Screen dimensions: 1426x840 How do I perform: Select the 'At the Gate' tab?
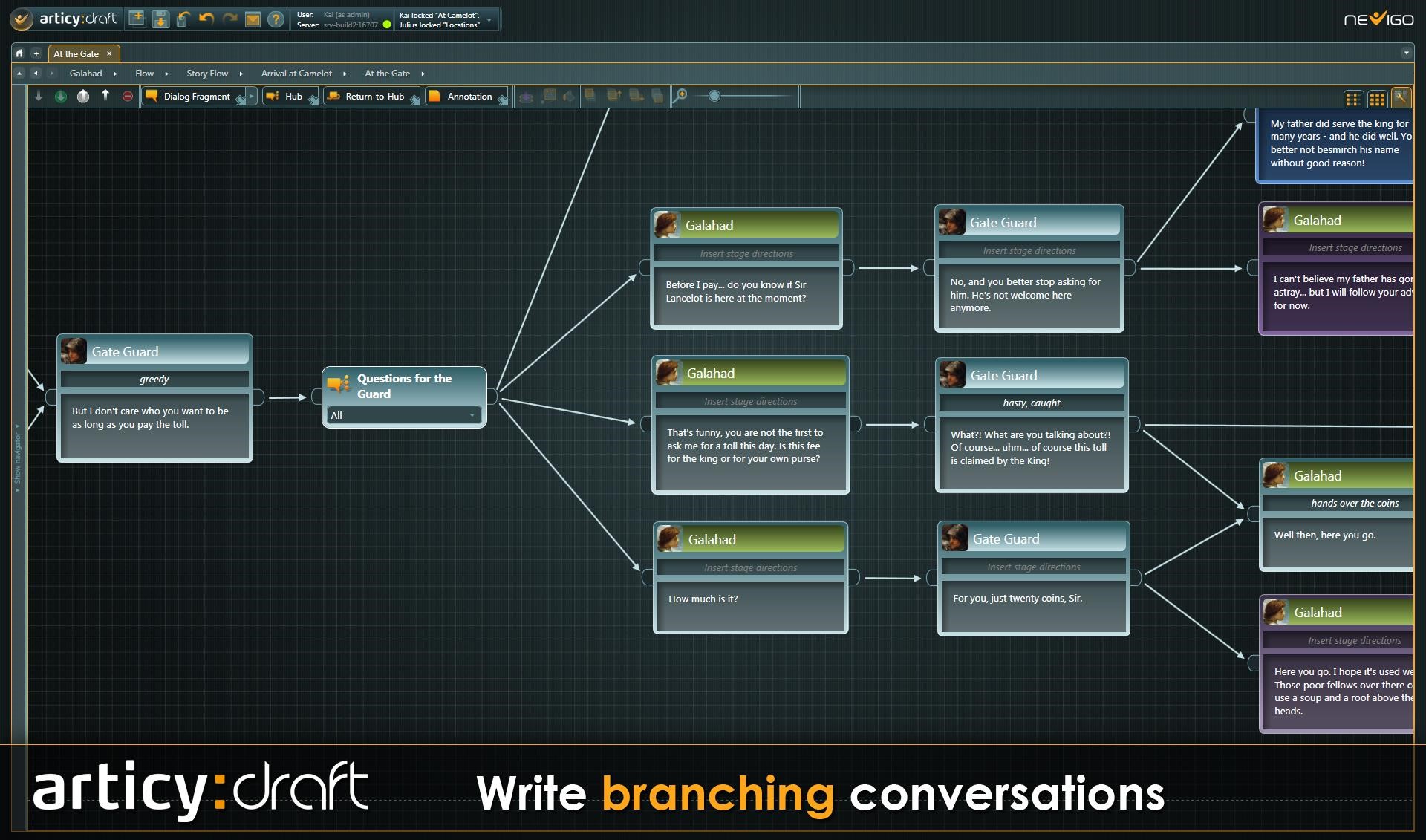pos(76,53)
